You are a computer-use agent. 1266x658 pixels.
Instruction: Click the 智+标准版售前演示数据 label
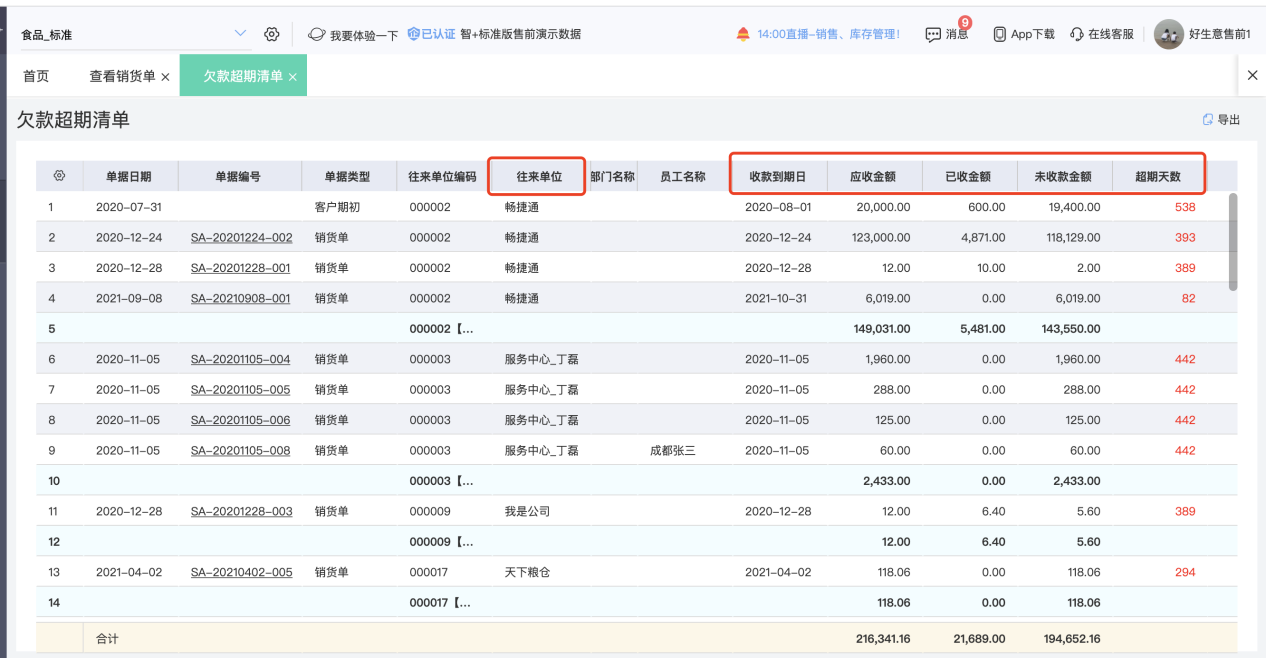point(521,34)
